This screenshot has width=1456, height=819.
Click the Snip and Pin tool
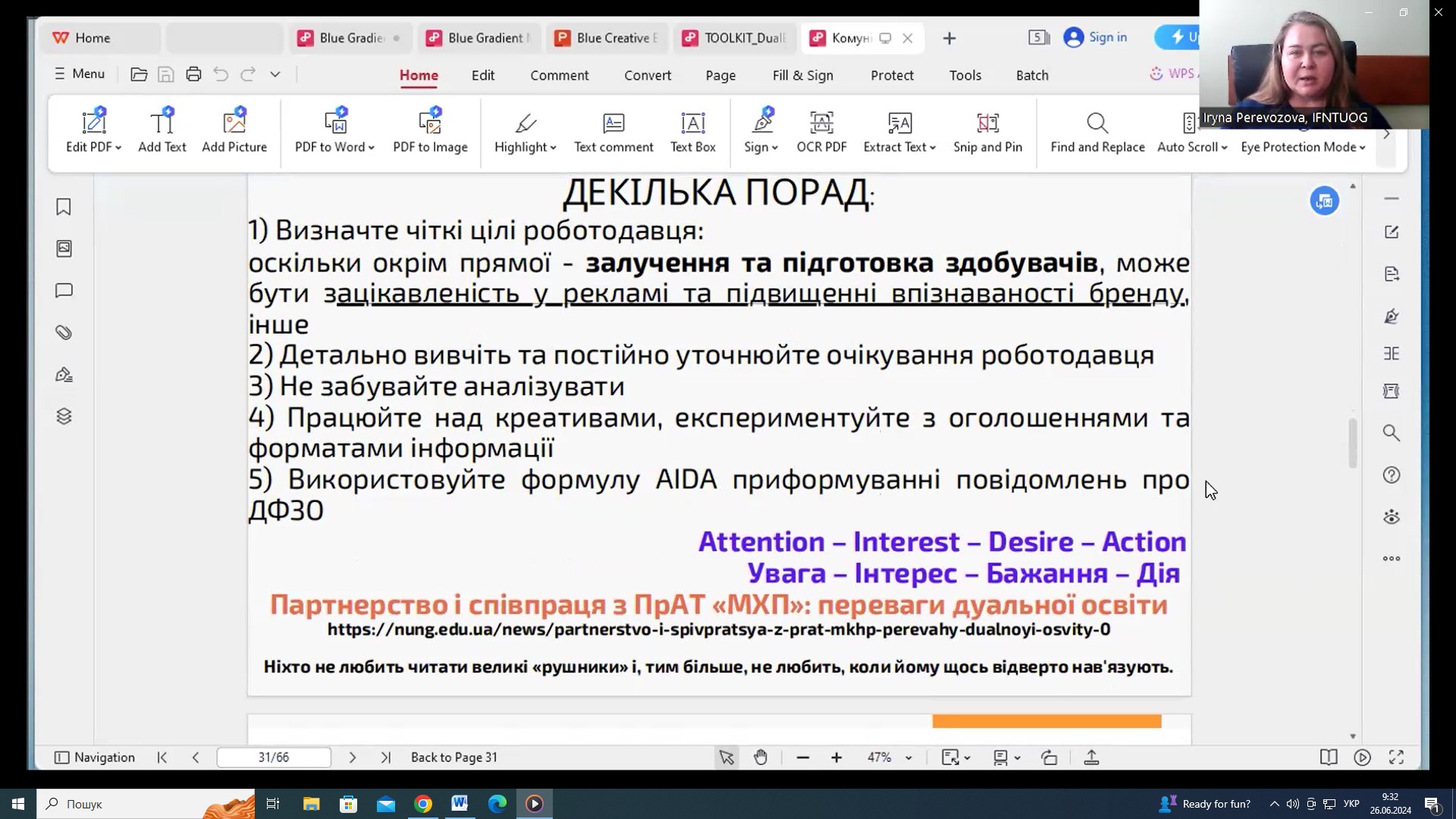coord(987,132)
